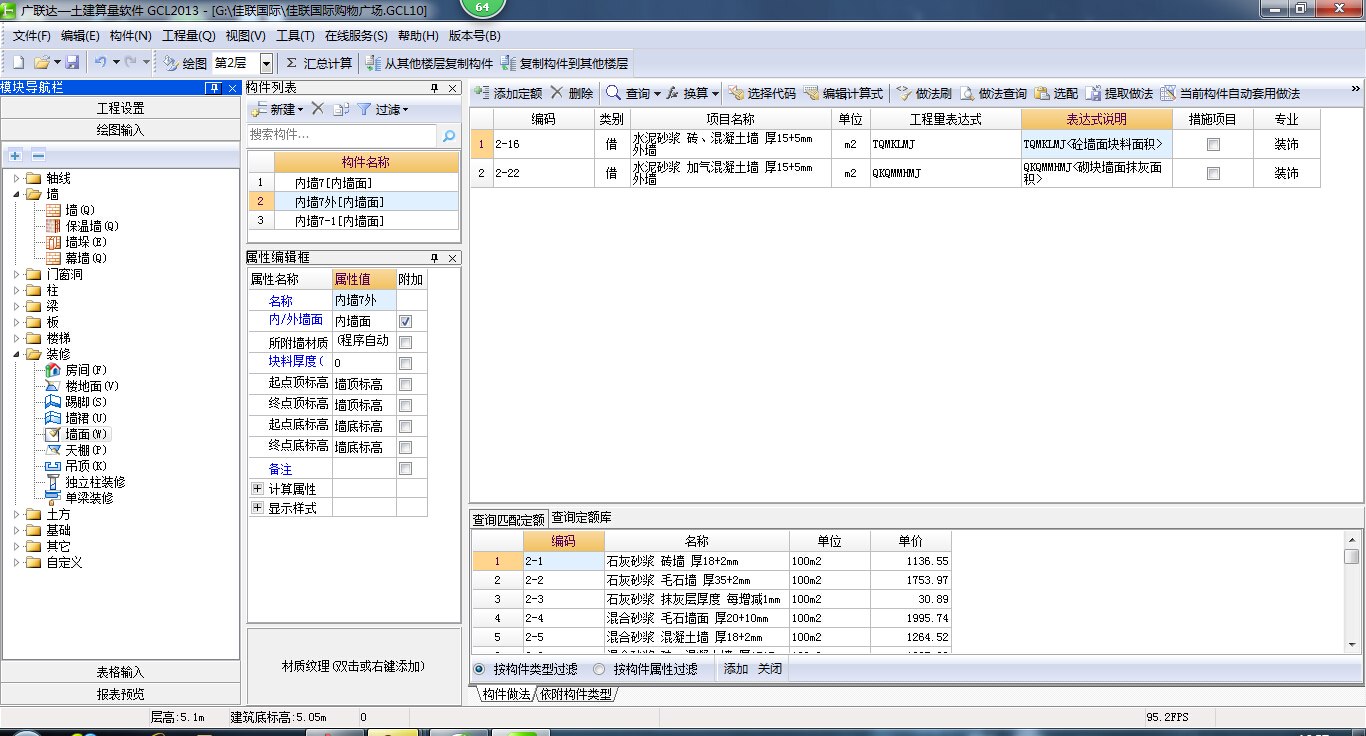
Task: Open 做法刷 brush tool
Action: point(904,93)
